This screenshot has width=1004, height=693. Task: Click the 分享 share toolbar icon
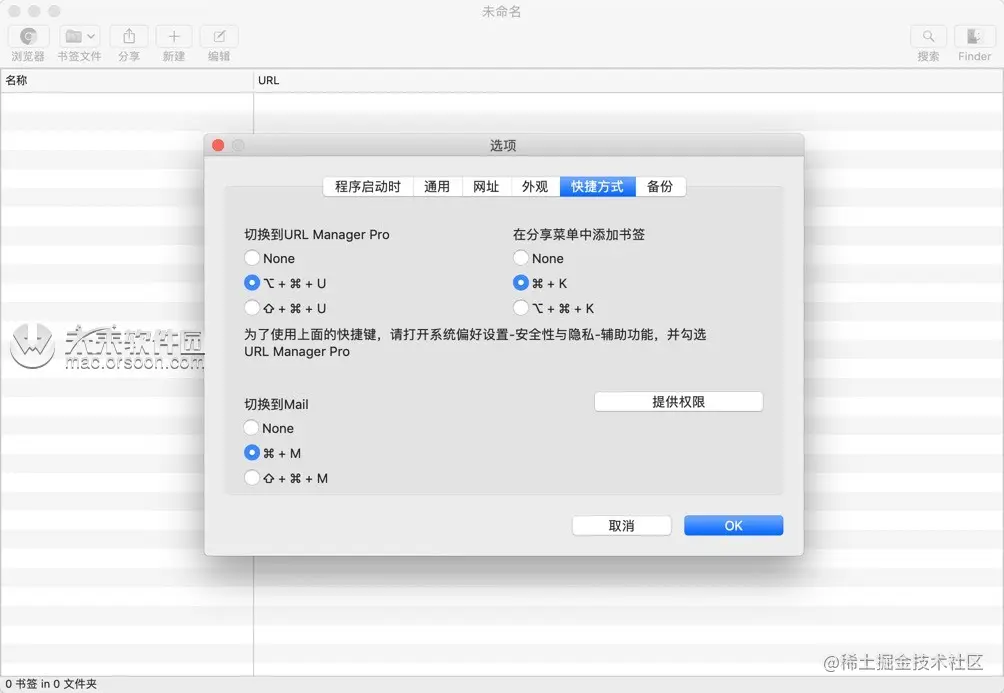(x=129, y=37)
